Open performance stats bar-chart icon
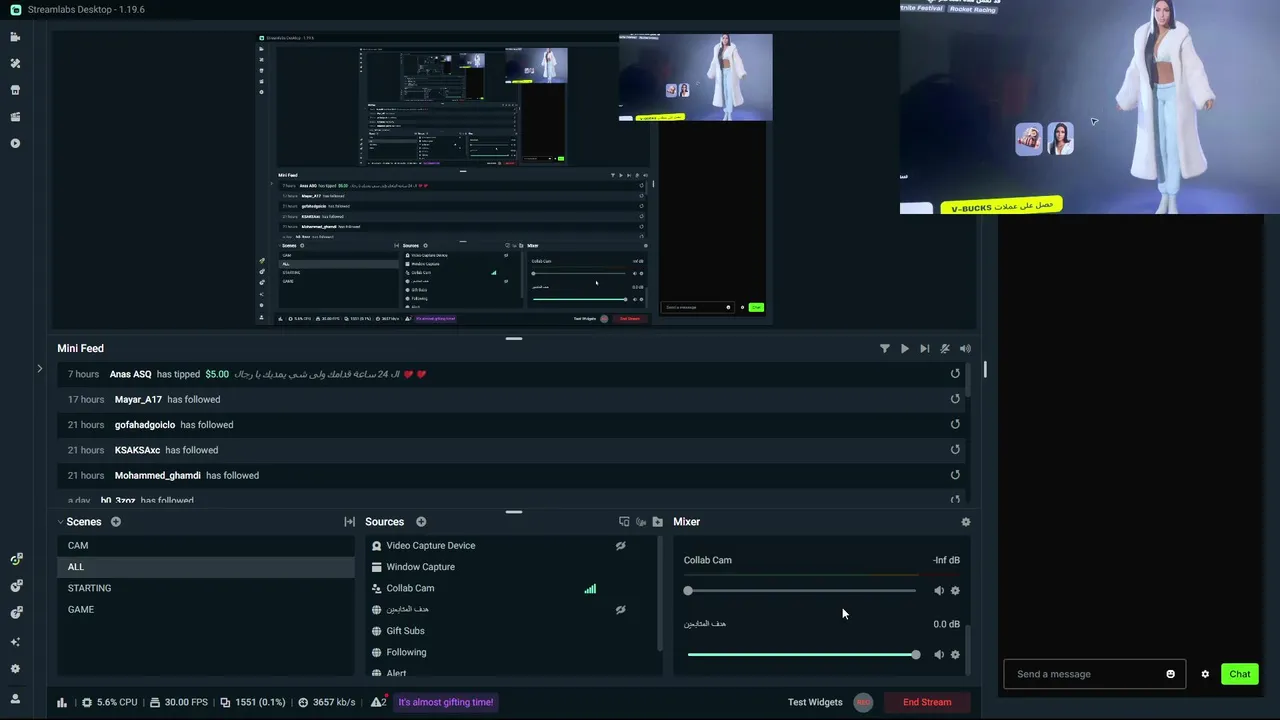 (63, 702)
